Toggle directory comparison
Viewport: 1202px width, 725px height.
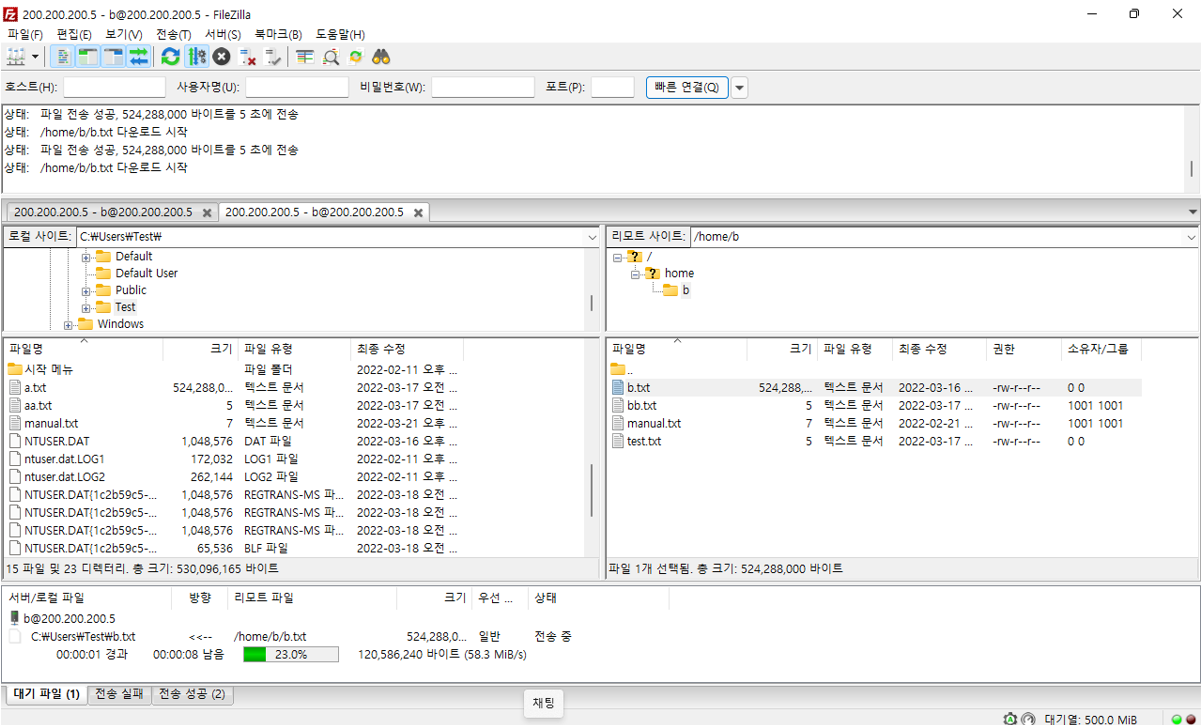[331, 57]
